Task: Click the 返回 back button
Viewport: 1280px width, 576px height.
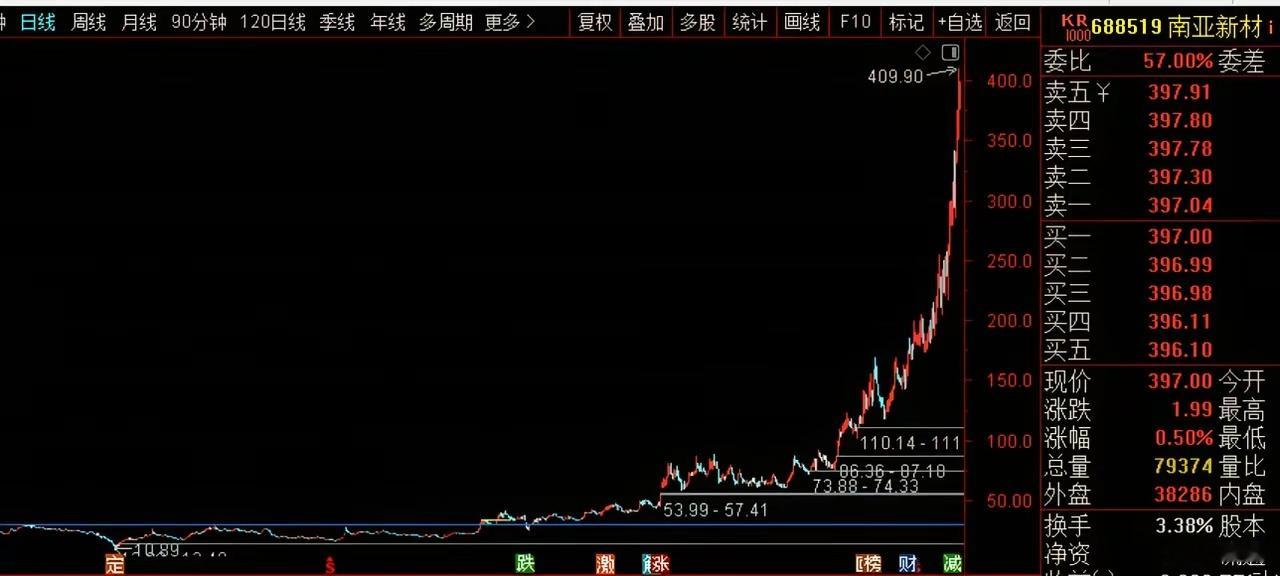Action: 1013,22
